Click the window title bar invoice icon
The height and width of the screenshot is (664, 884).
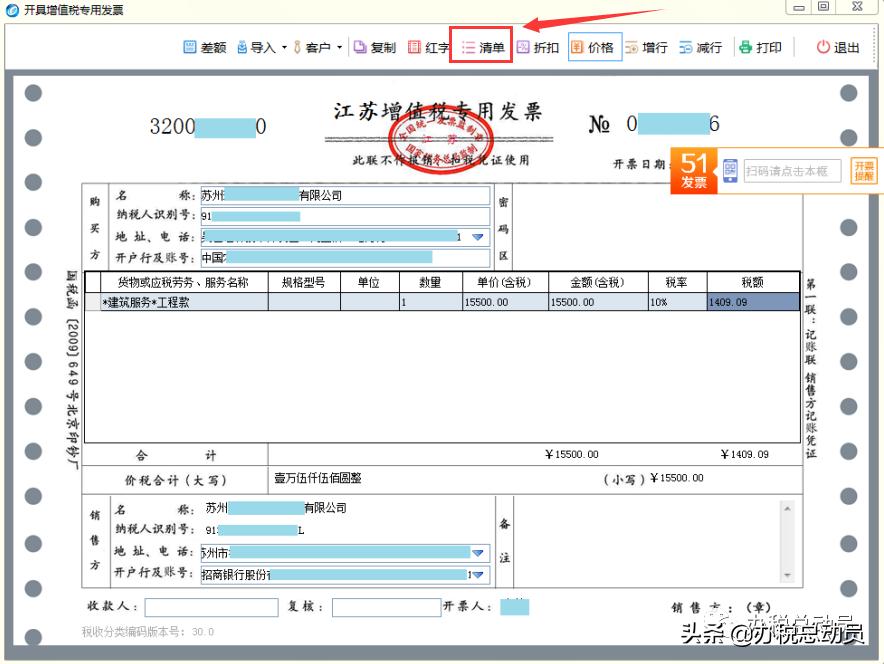10,9
